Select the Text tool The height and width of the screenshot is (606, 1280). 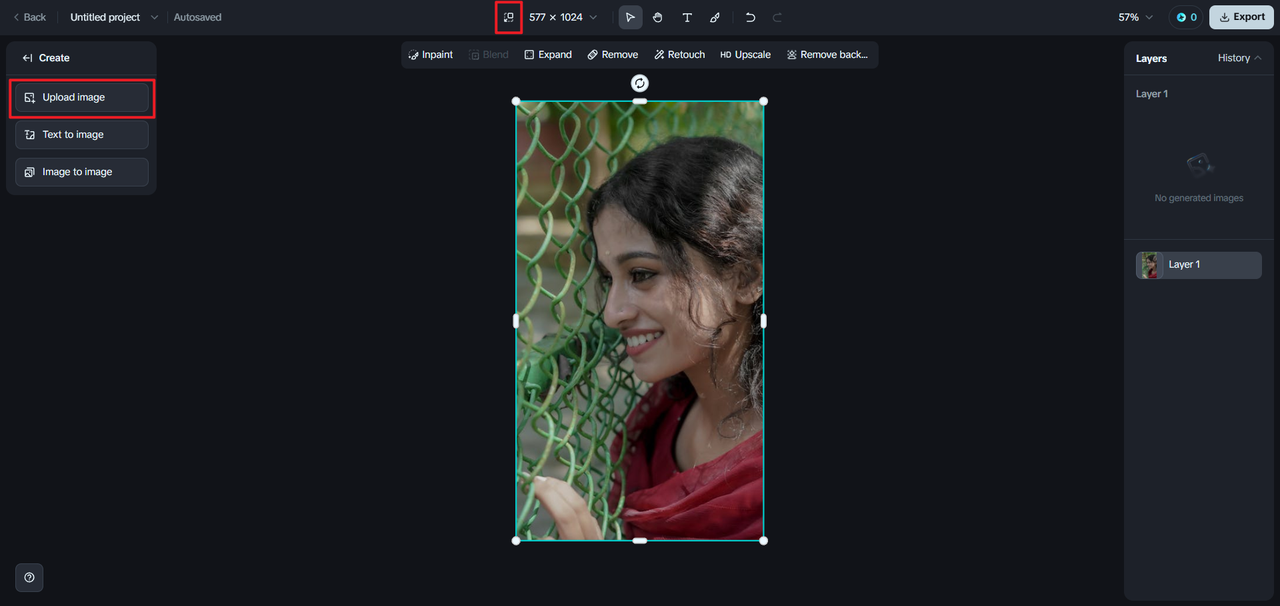coord(687,17)
